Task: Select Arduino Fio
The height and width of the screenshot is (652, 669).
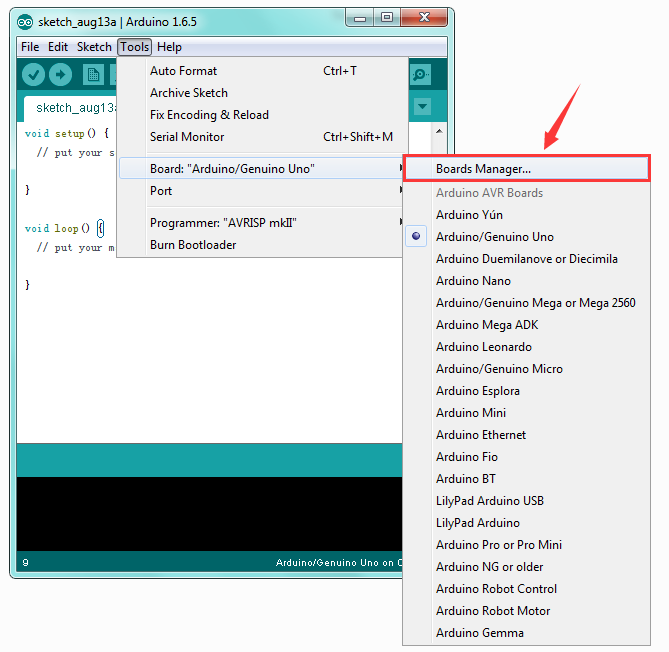Action: 526,457
